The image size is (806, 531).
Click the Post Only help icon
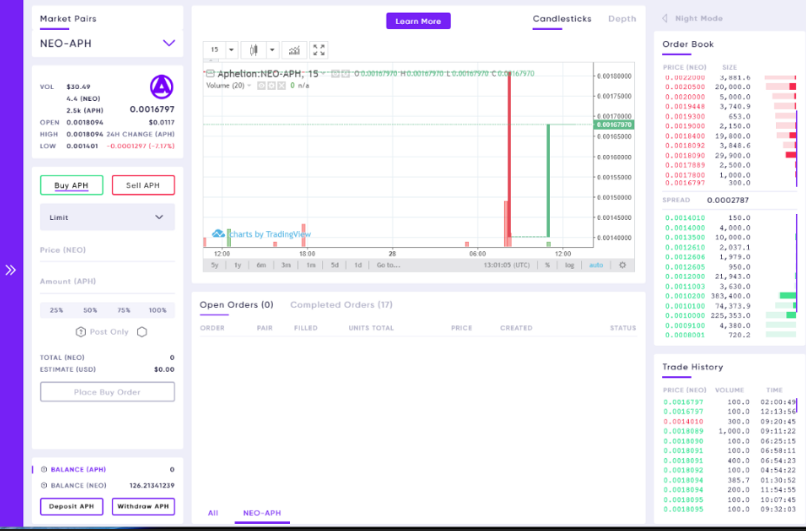click(x=80, y=332)
